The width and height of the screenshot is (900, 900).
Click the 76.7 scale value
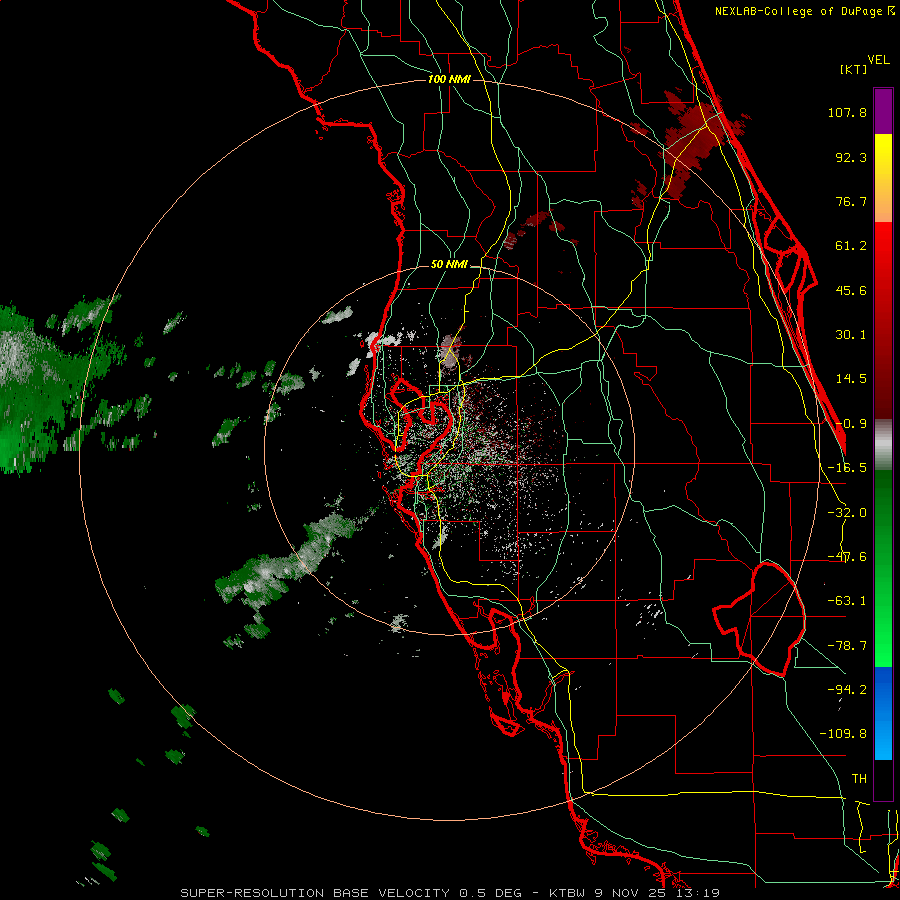tap(851, 201)
